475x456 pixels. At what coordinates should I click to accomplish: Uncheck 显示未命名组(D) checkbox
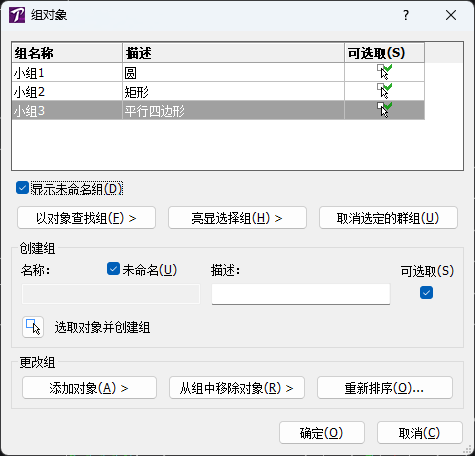coord(22,188)
